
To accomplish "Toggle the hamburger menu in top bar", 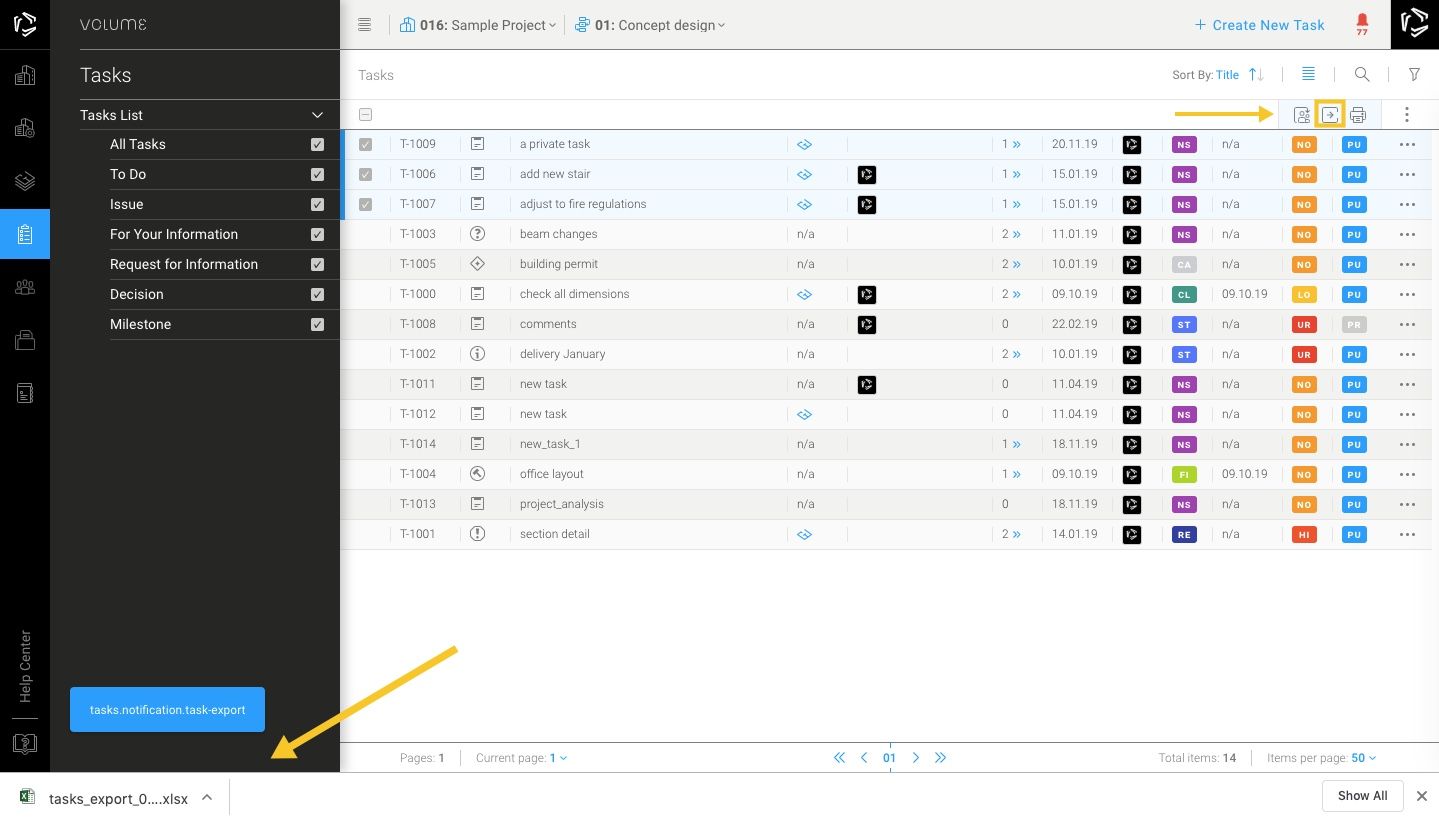I will pyautogui.click(x=365, y=25).
